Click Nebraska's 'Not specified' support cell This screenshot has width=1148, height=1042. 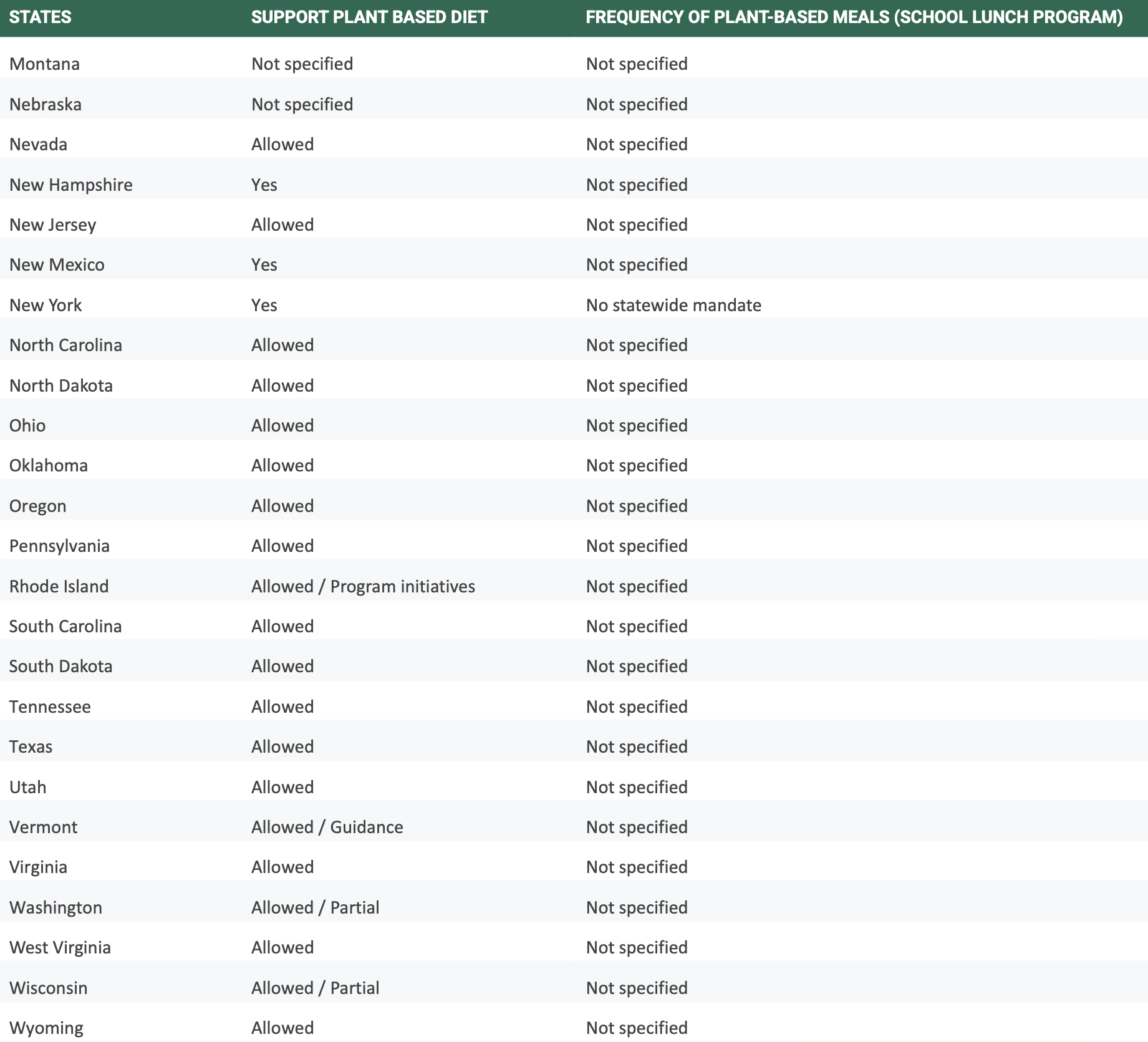[x=302, y=105]
